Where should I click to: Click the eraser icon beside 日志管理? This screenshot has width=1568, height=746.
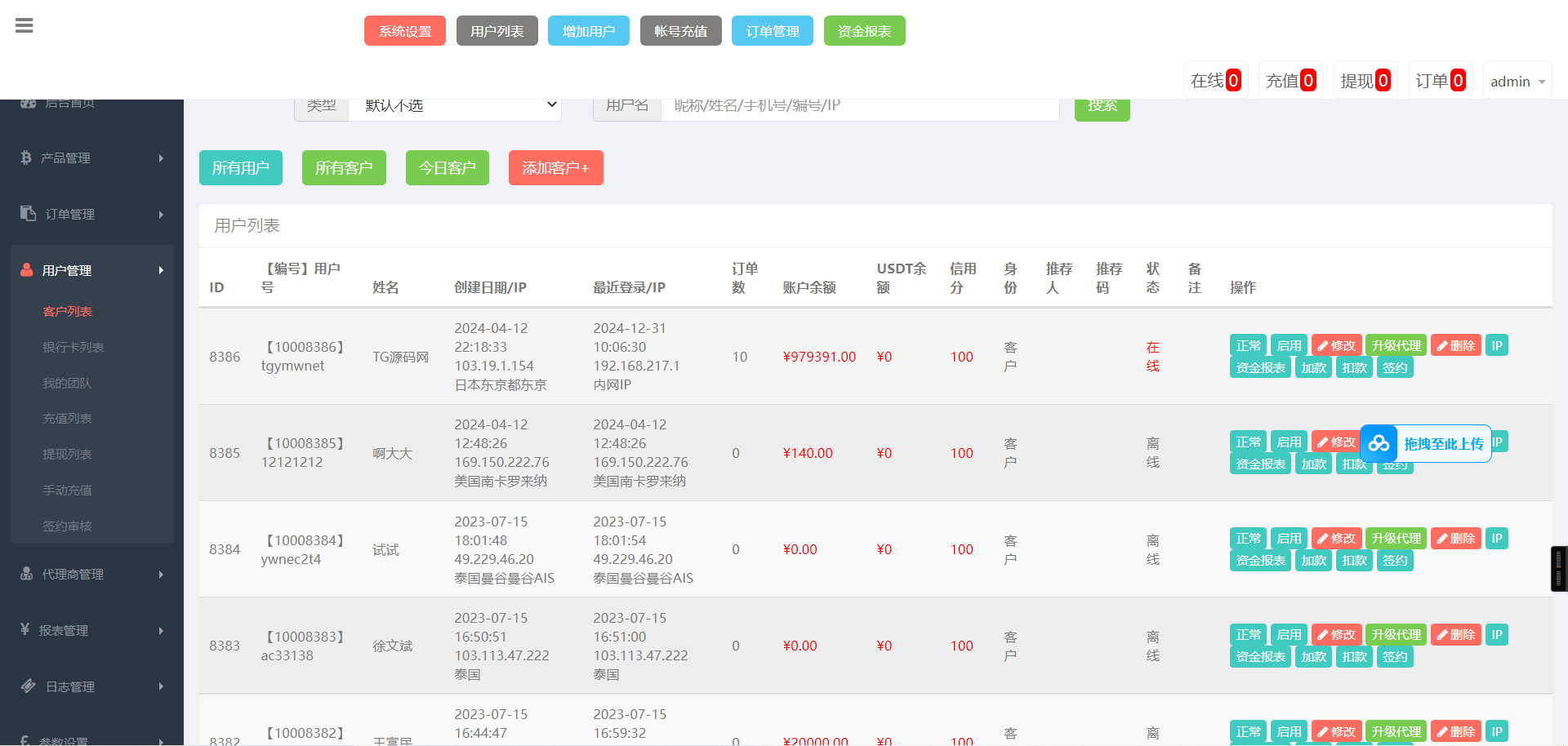(x=29, y=686)
